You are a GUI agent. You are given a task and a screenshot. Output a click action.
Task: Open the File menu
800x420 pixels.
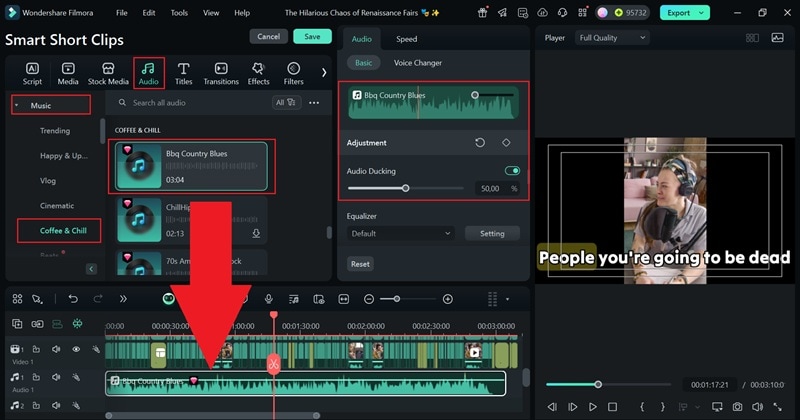(121, 13)
